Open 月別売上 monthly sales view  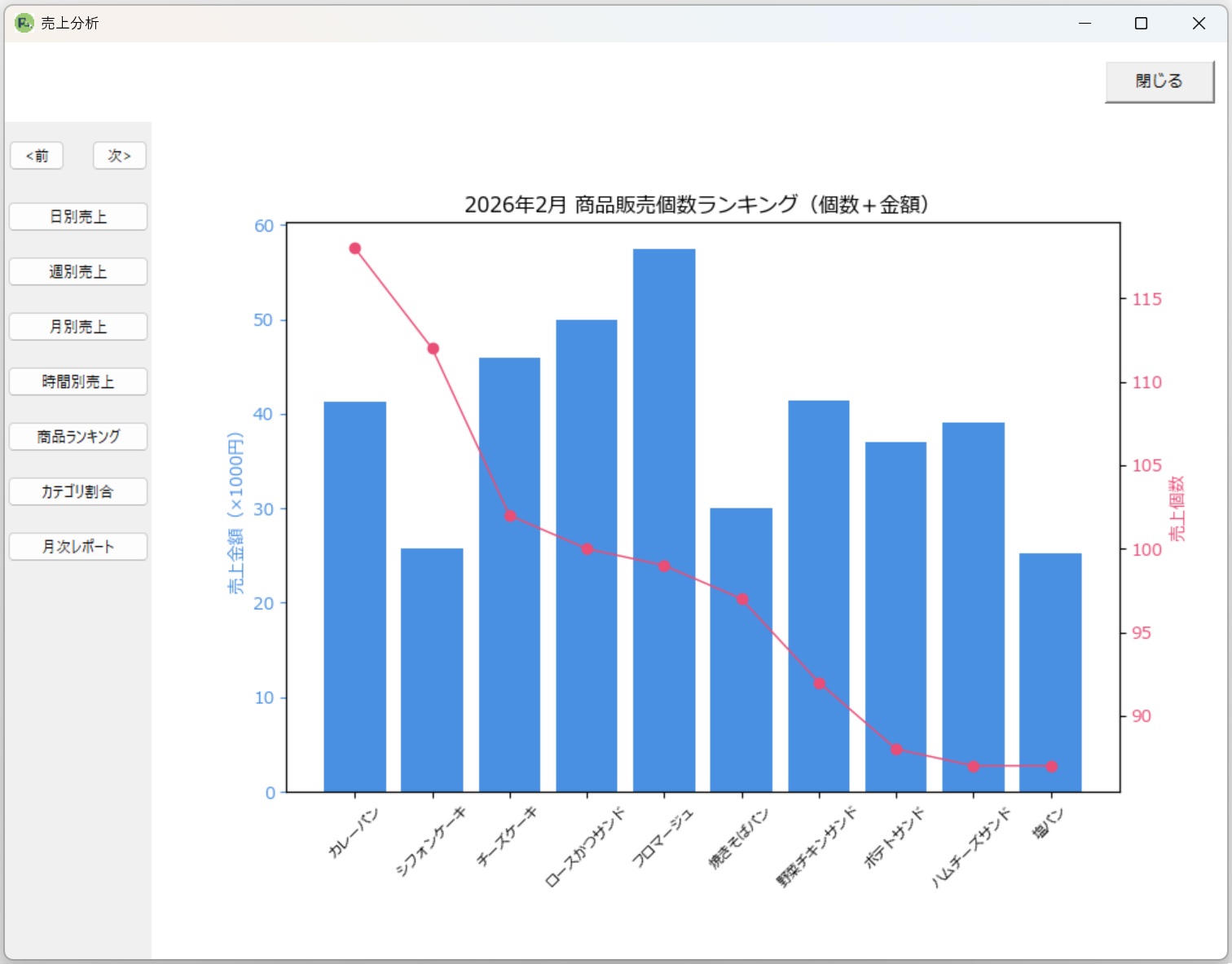[x=77, y=326]
